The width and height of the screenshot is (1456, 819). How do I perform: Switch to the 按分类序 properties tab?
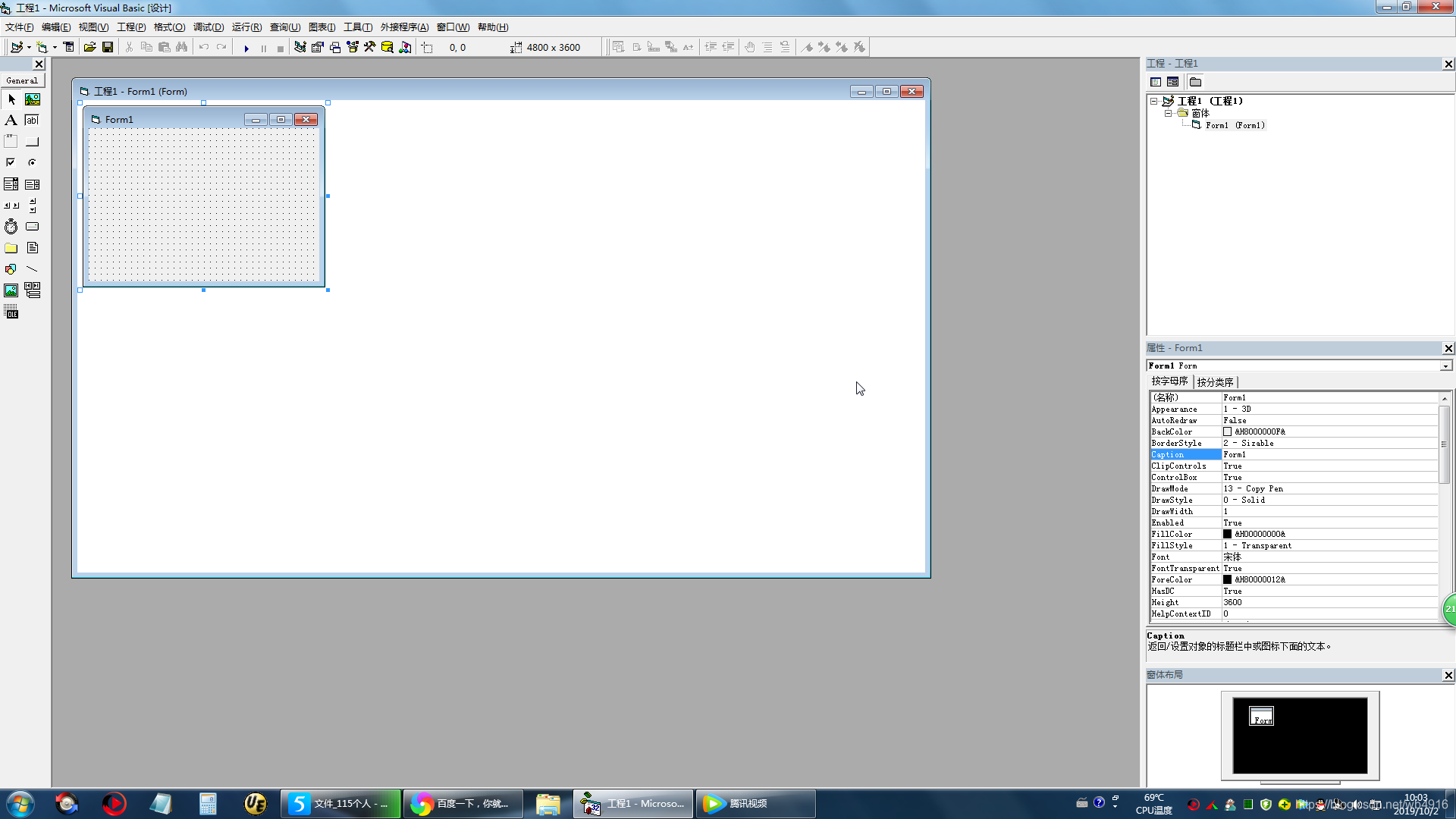pos(1215,381)
